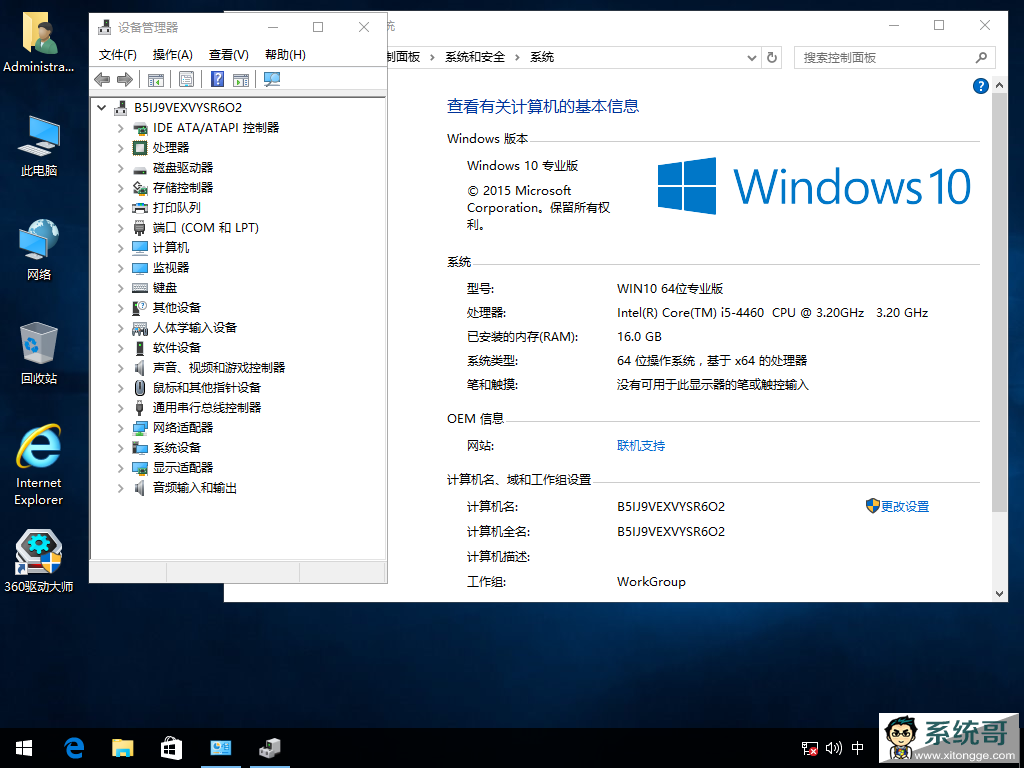This screenshot has width=1024, height=768.
Task: Open the 360驱动大师 desktop icon
Action: [x=39, y=561]
